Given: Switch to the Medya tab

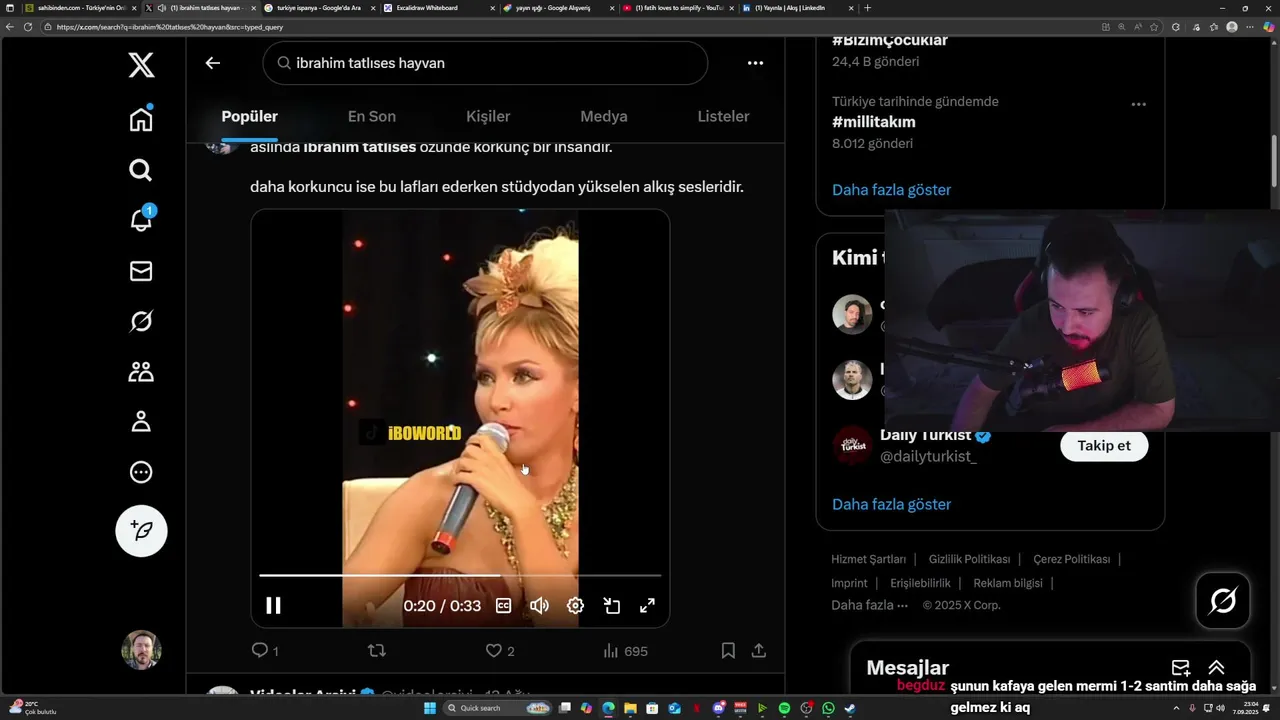Looking at the screenshot, I should (604, 117).
